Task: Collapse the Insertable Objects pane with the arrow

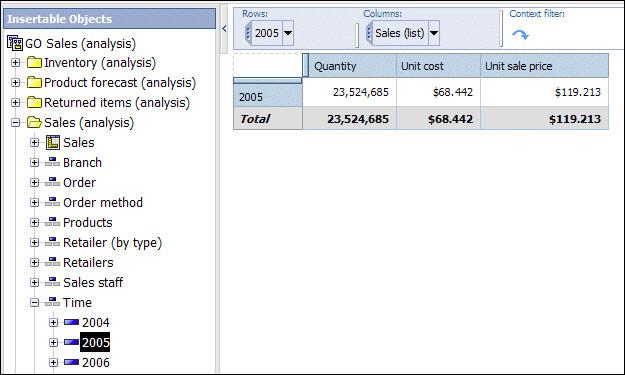Action: click(224, 28)
